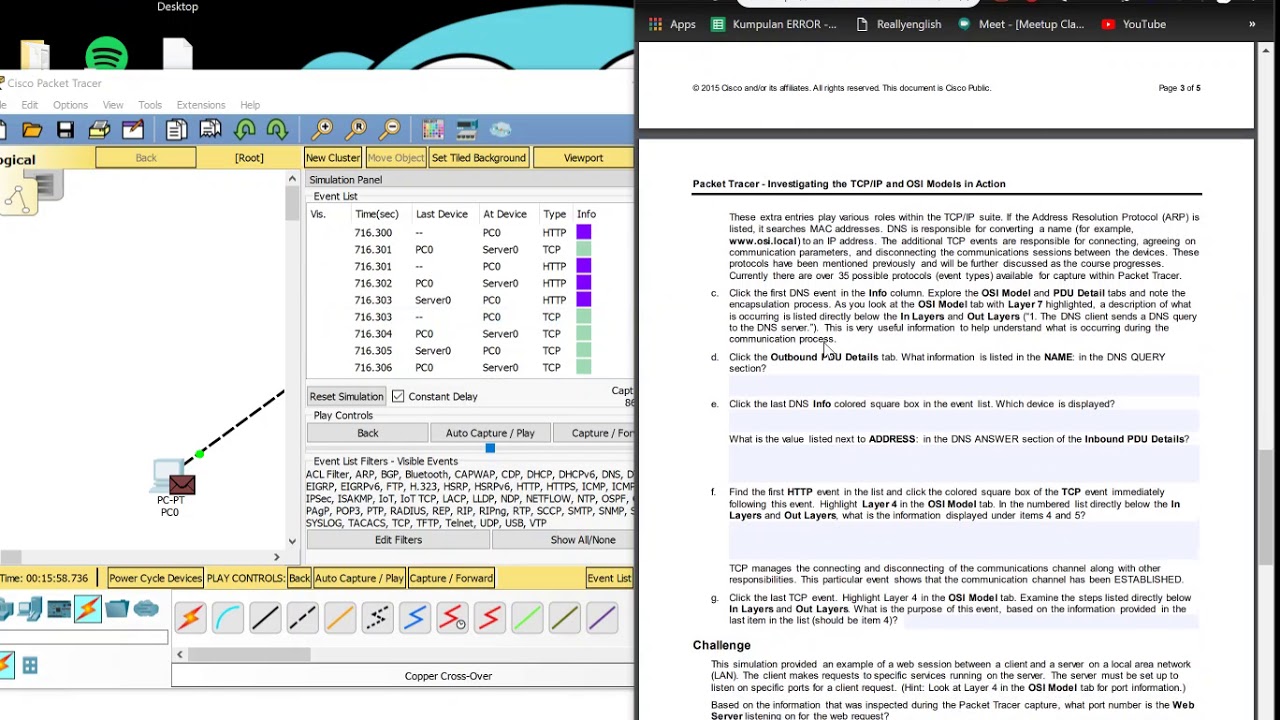Open the Options menu
Viewport: 1280px width, 720px height.
click(x=70, y=105)
